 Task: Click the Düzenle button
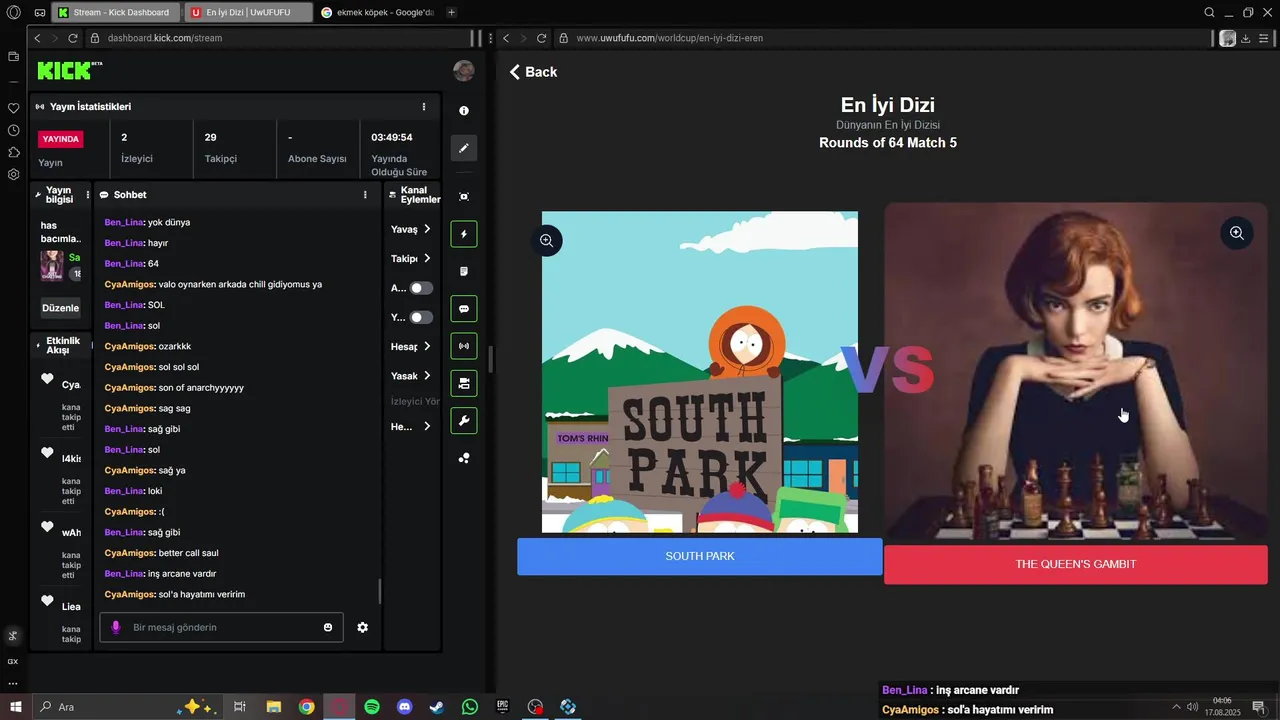click(x=60, y=308)
